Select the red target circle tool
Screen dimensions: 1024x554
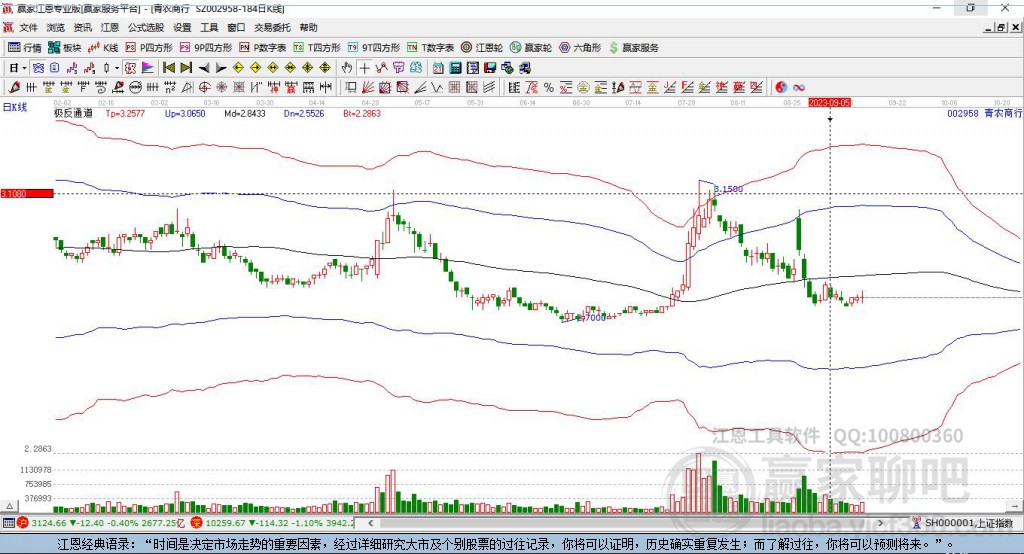point(204,88)
